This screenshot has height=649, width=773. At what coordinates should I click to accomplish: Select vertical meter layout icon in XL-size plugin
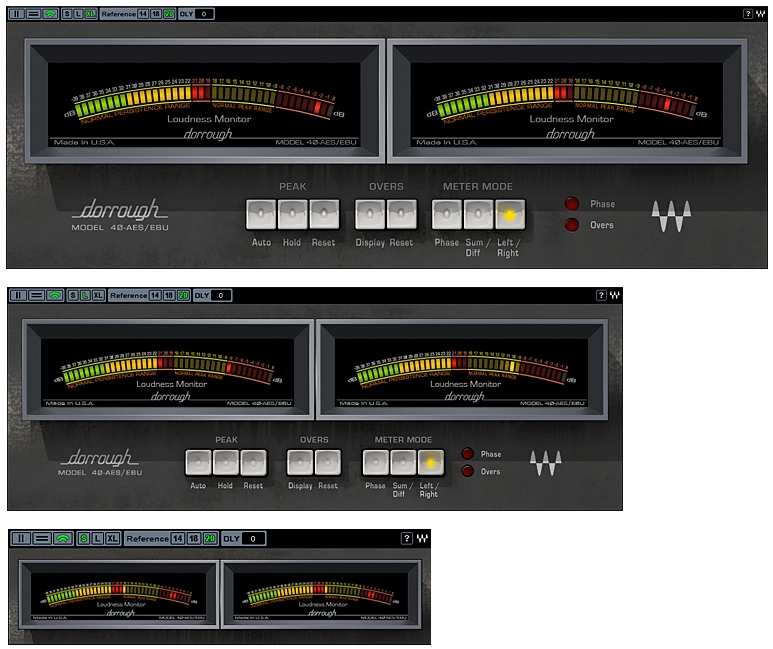pyautogui.click(x=16, y=14)
